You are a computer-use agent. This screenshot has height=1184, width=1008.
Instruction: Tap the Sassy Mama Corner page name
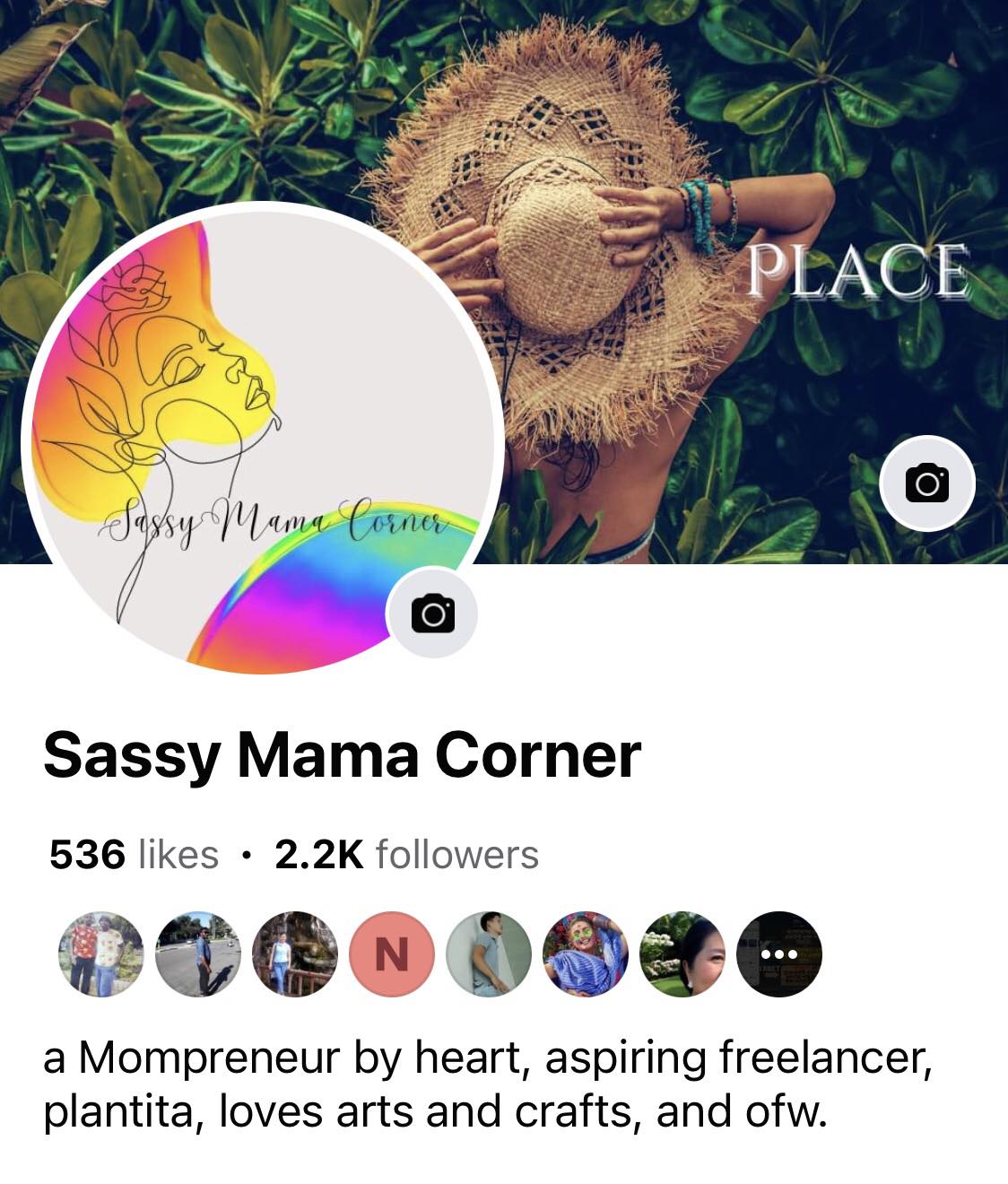pos(343,755)
